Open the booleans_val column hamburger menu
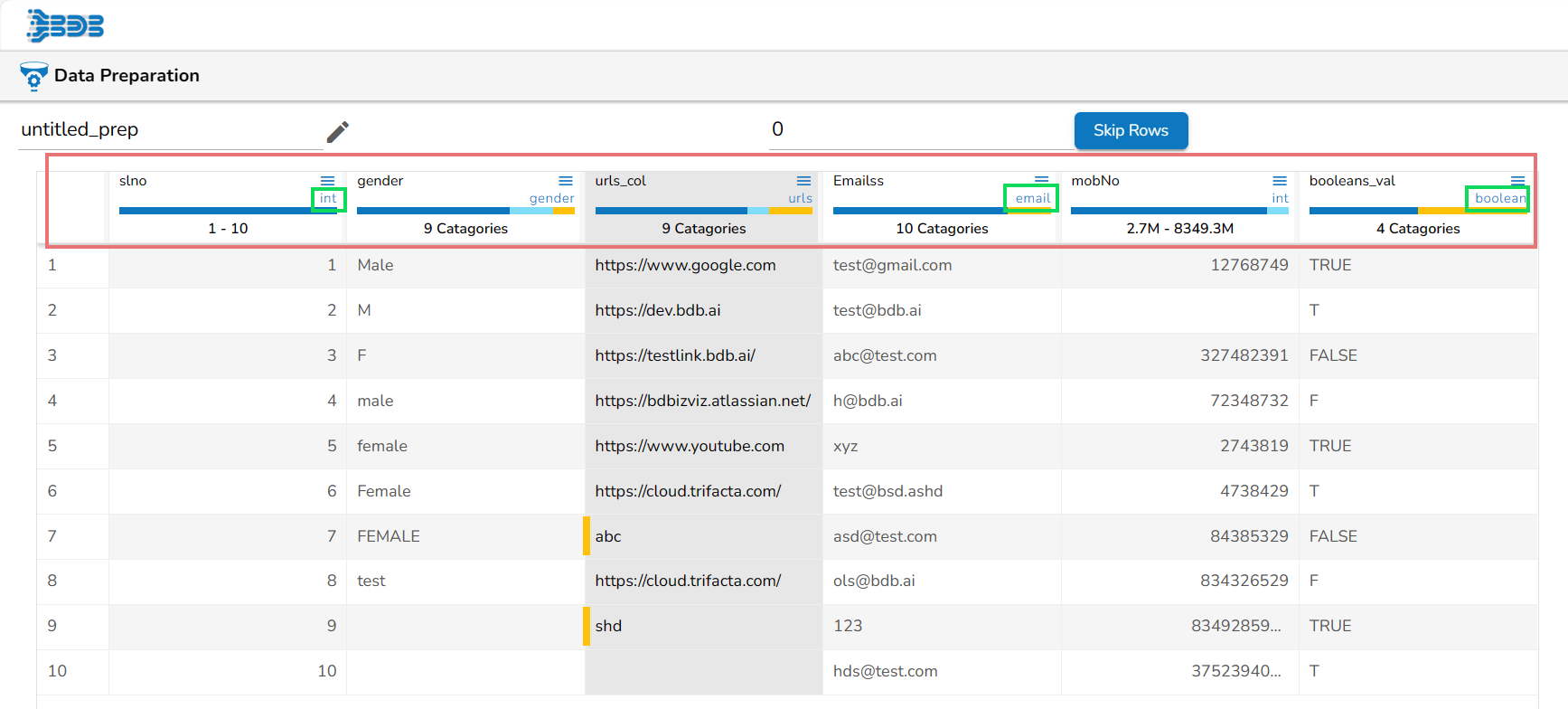The width and height of the screenshot is (1568, 709). tap(1517, 181)
